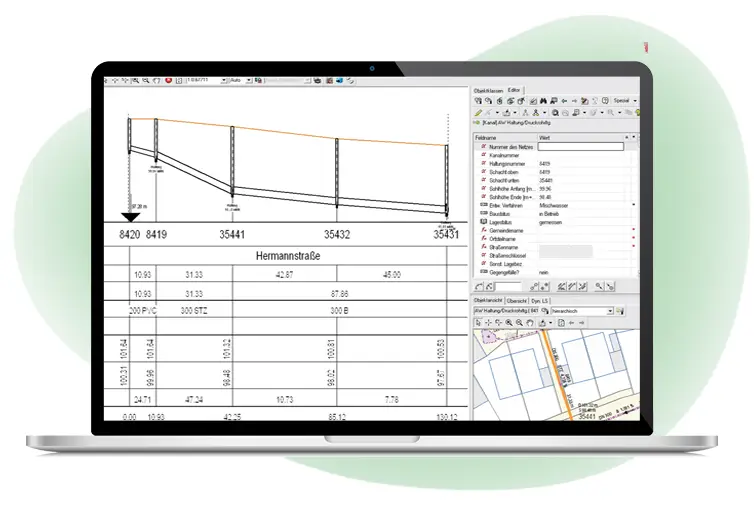This screenshot has width=754, height=508.
Task: Click the arrow pointer tool in map toolbar
Action: click(x=478, y=323)
